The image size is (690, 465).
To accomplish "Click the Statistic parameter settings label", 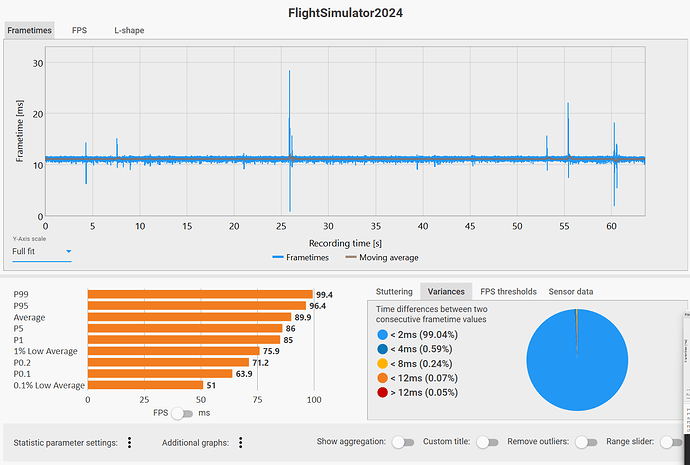I will click(x=66, y=443).
